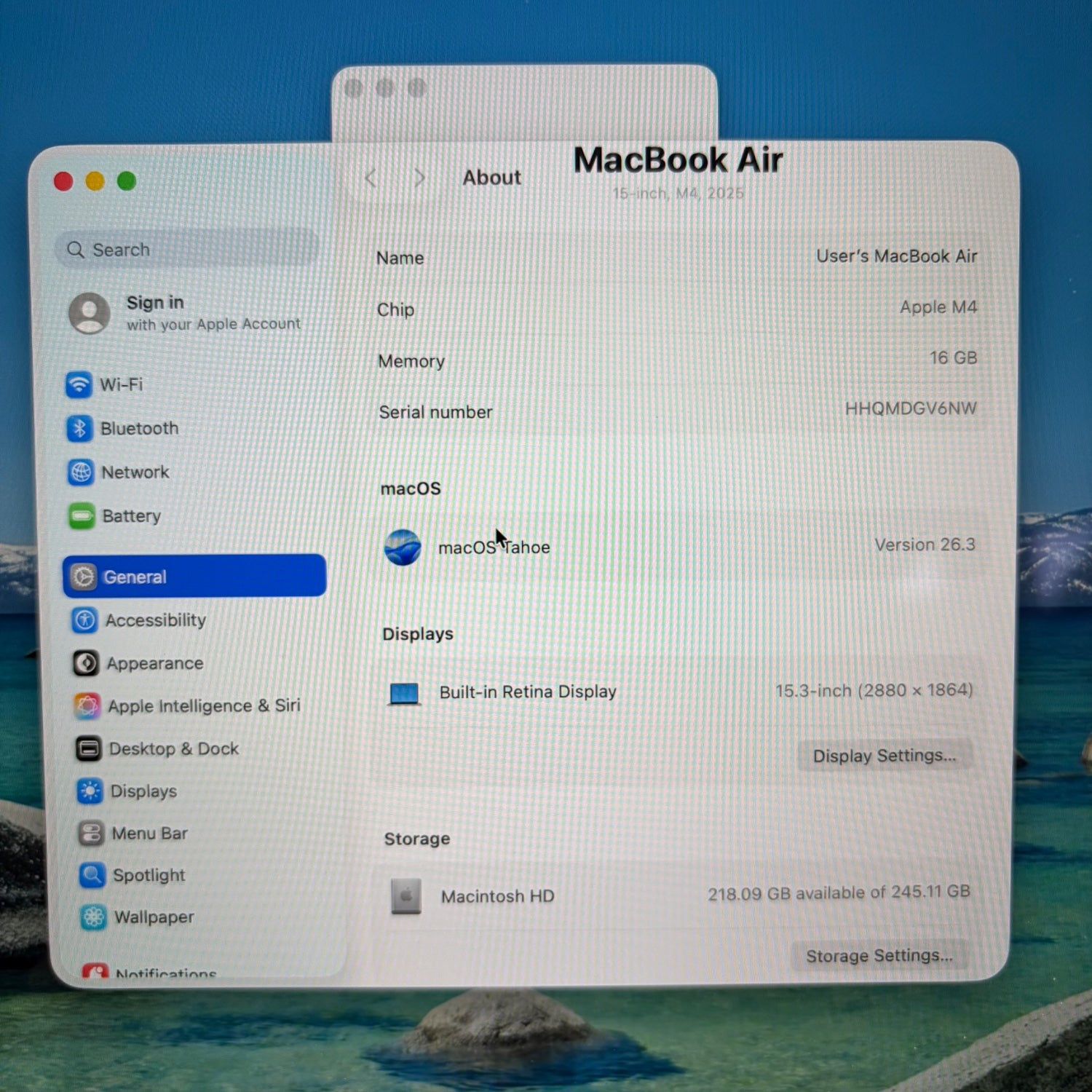Screen dimensions: 1092x1092
Task: Open the Displays sidebar icon
Action: [x=90, y=791]
